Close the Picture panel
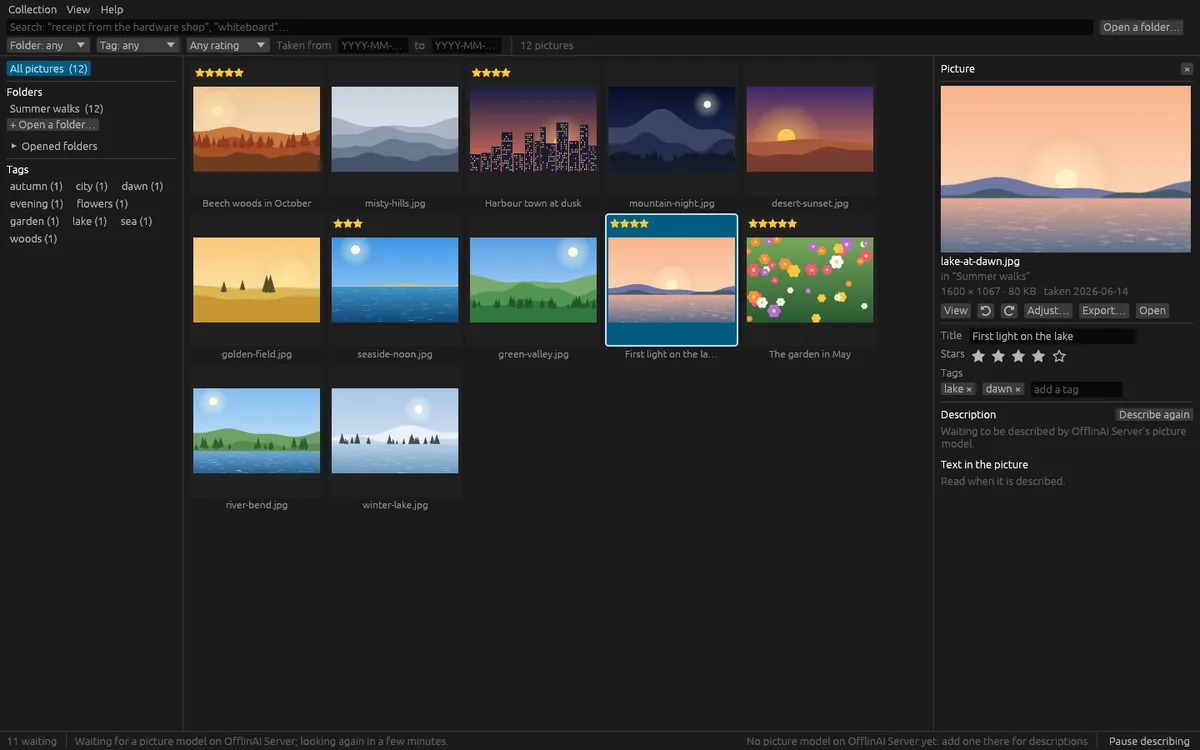 (x=1187, y=69)
